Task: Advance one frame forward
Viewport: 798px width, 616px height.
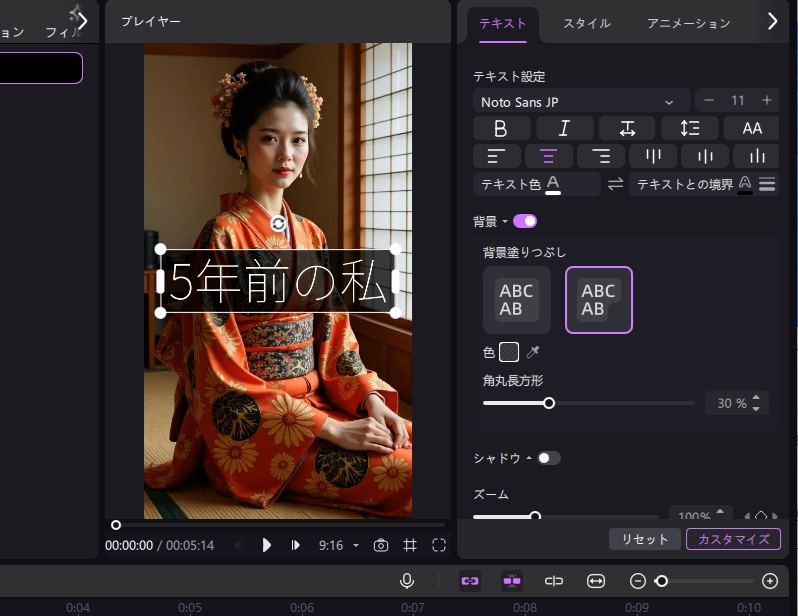Action: [295, 545]
